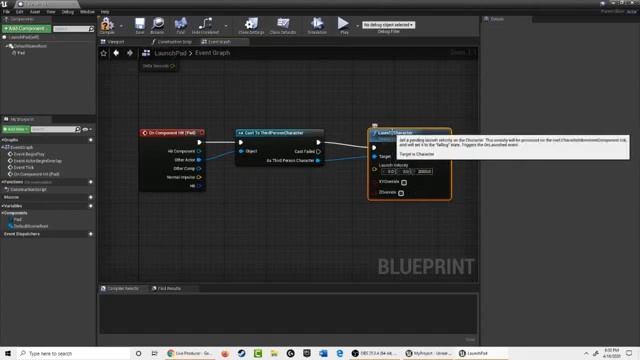Toggle the eye view options in My Blueprint
Image resolution: width=640 pixels, height=360 pixels.
[85, 129]
